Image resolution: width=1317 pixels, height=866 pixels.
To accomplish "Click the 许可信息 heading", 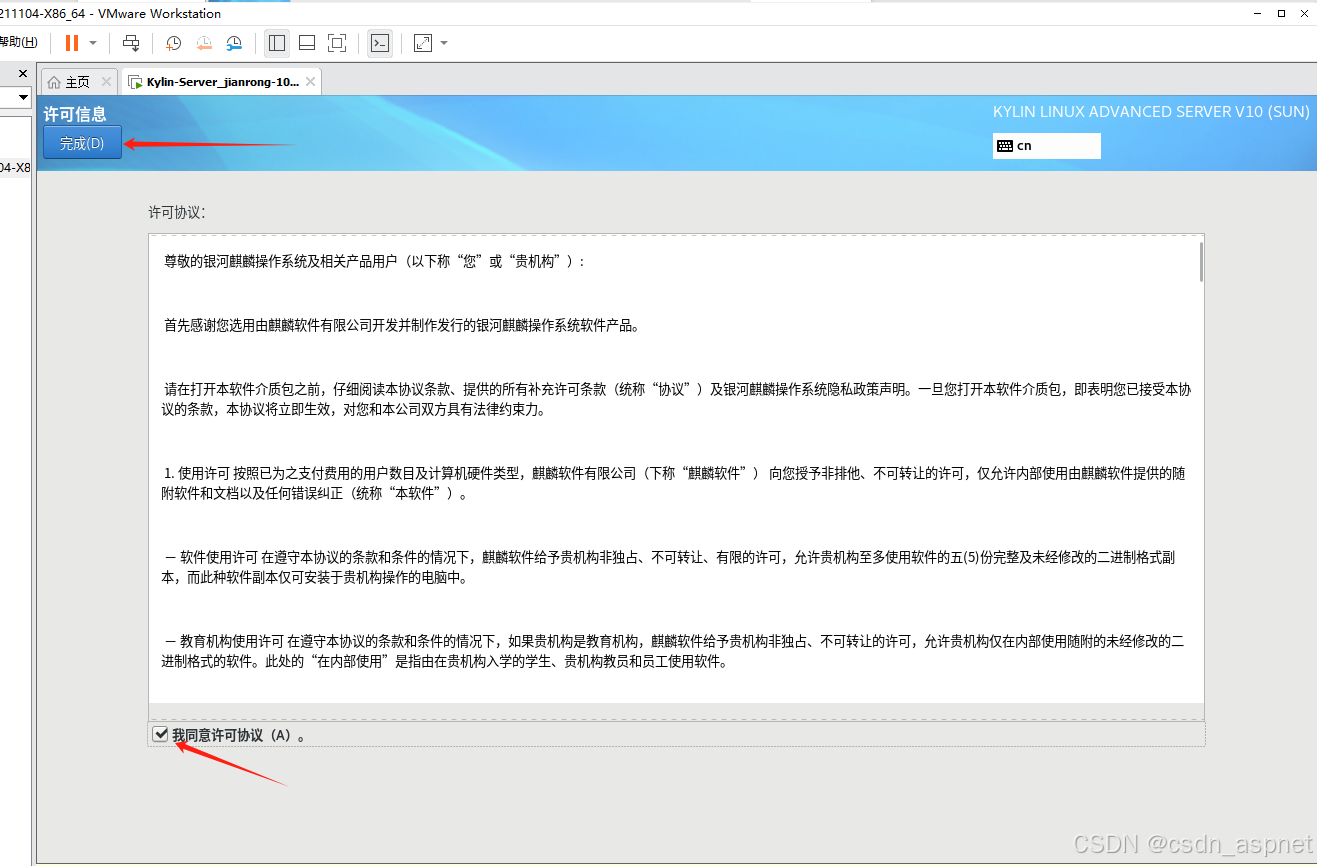I will [75, 114].
